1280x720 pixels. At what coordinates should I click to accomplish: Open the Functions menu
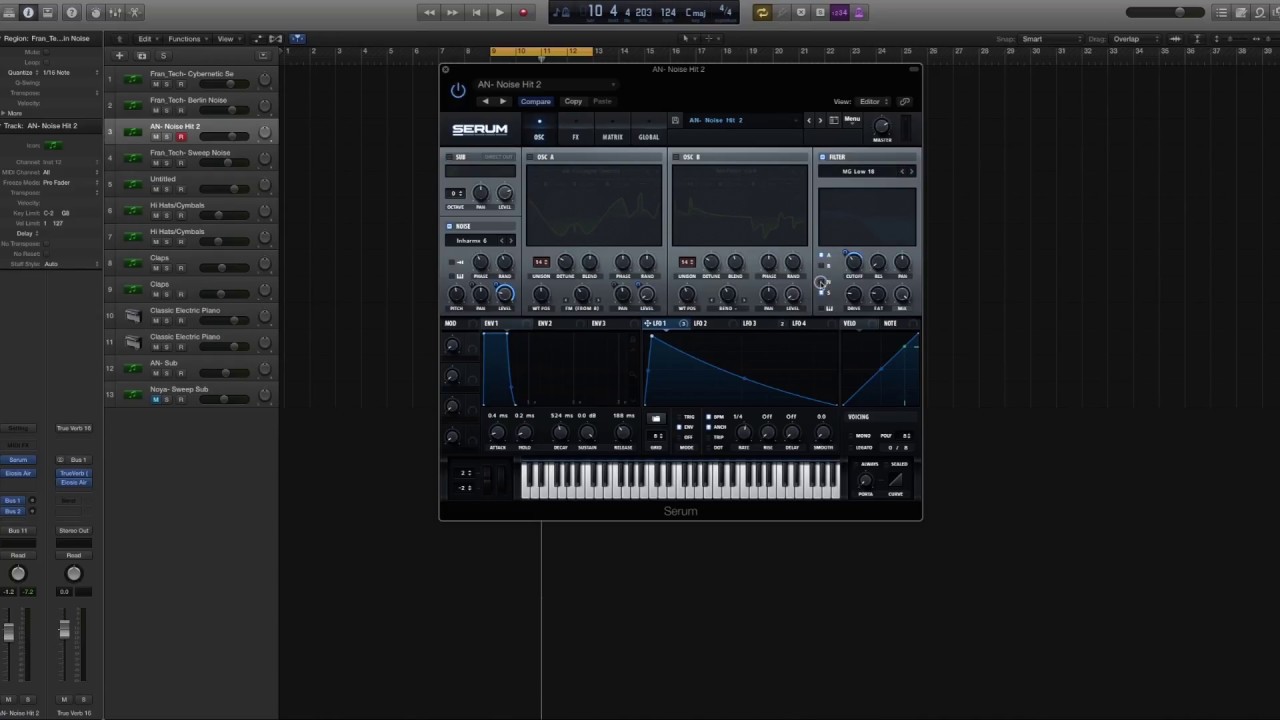pyautogui.click(x=186, y=39)
